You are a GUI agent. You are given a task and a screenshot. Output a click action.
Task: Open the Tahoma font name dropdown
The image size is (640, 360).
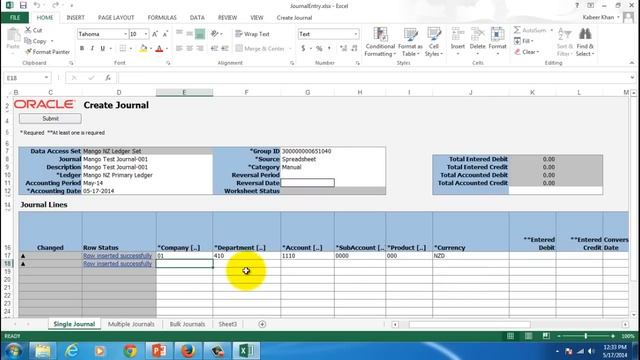[125, 34]
